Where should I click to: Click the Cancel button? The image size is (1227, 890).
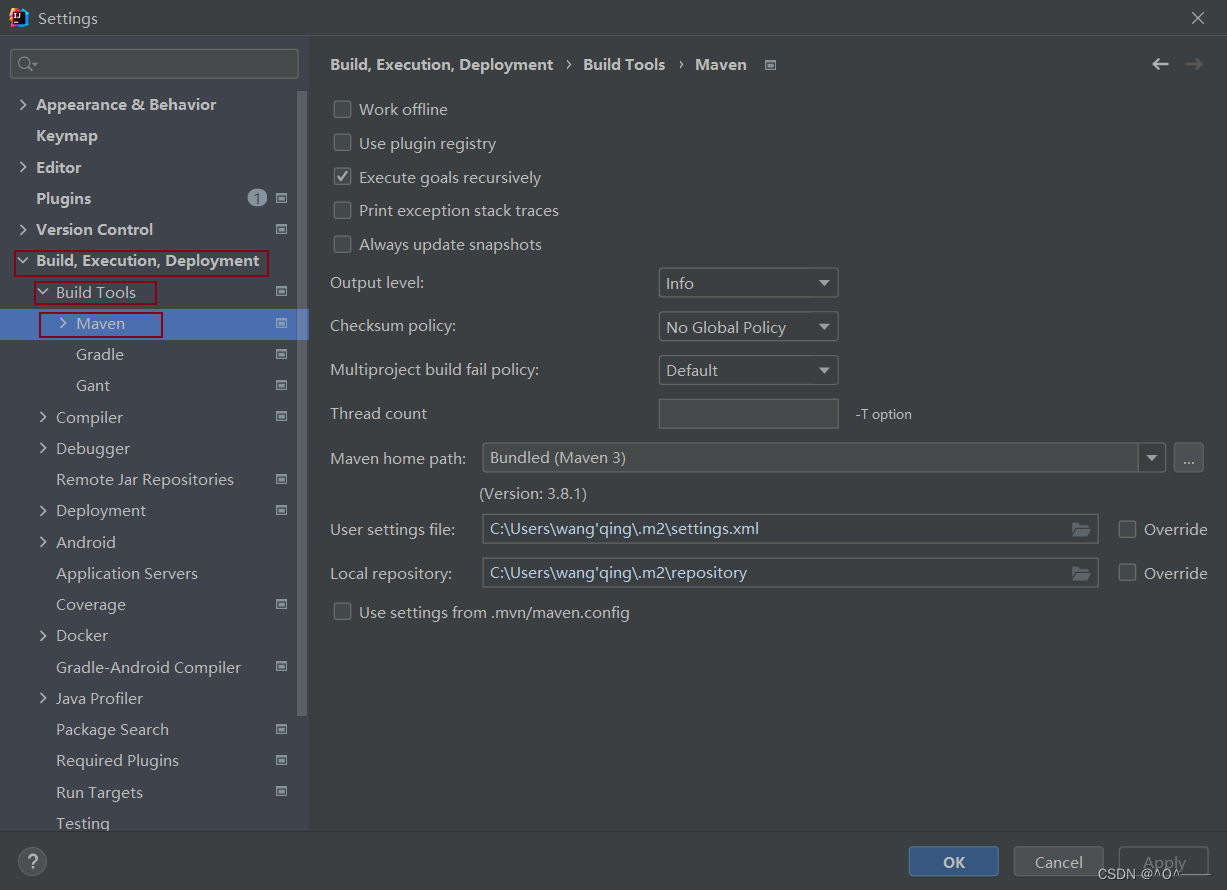[x=1058, y=862]
